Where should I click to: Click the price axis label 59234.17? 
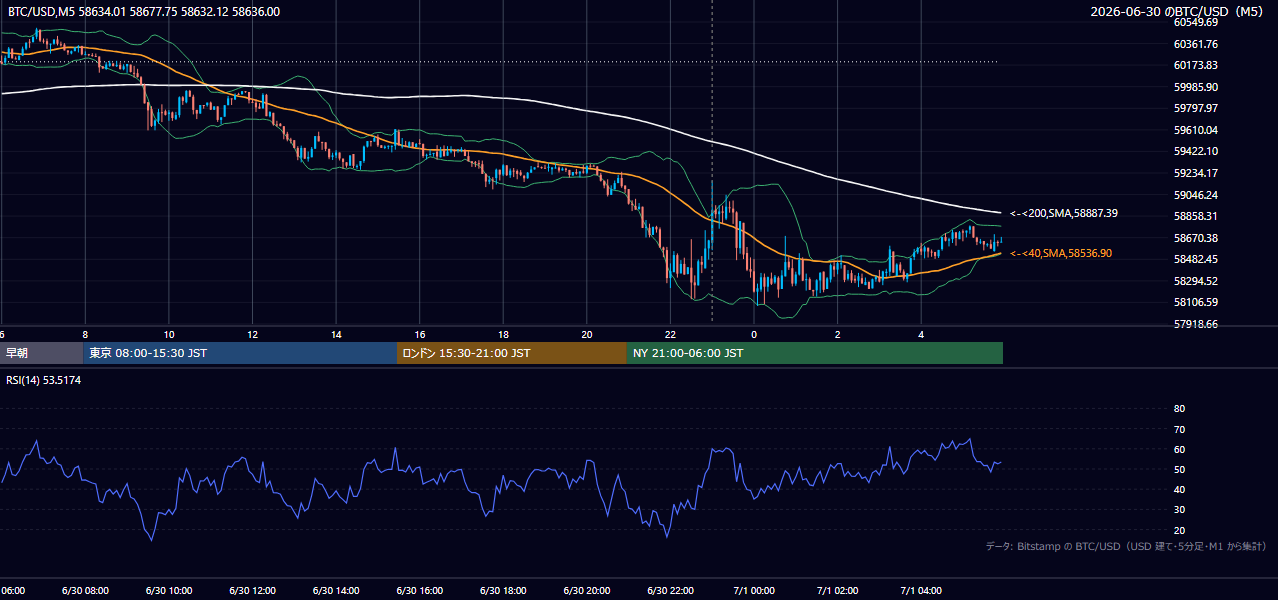pos(1196,173)
